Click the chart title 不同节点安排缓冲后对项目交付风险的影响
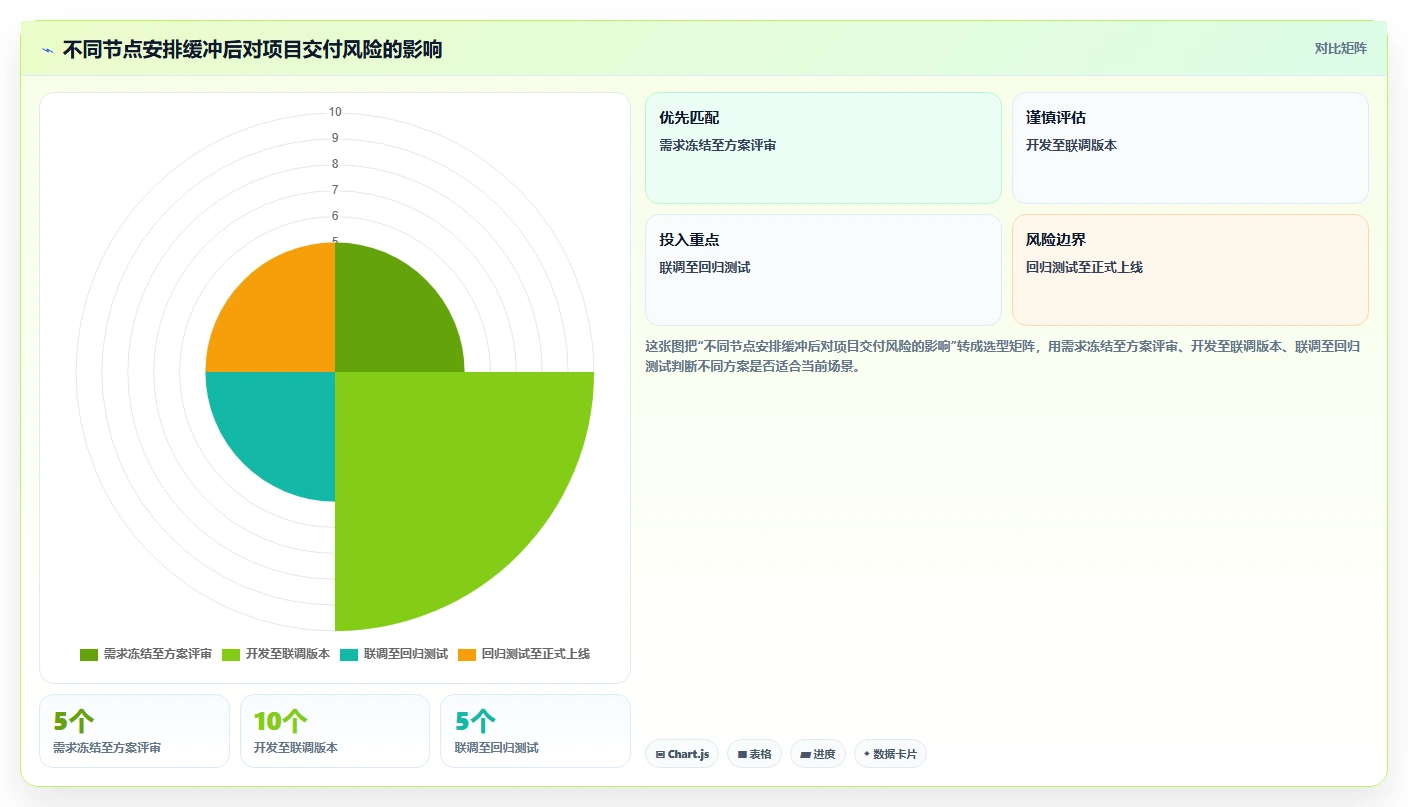Viewport: 1408px width, 807px height. (252, 49)
